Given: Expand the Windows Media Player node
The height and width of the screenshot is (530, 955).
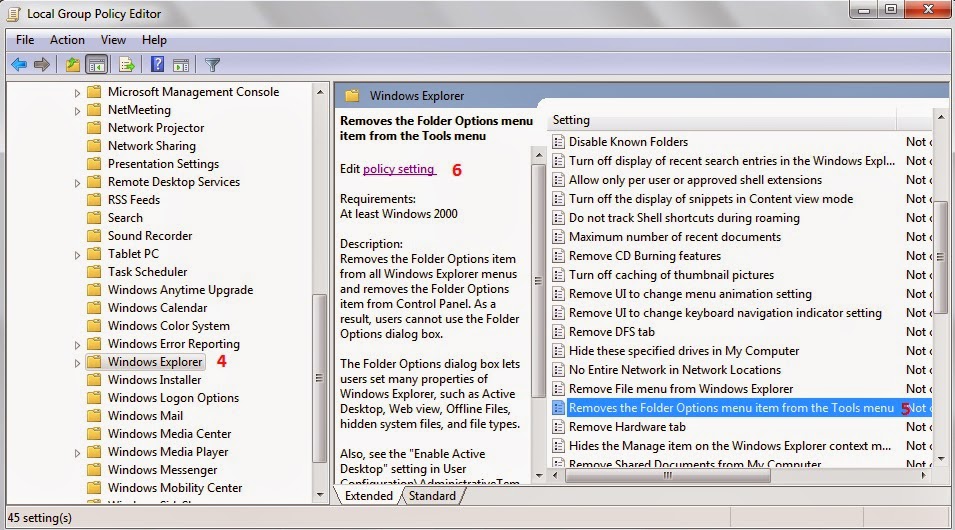Looking at the screenshot, I should [77, 453].
